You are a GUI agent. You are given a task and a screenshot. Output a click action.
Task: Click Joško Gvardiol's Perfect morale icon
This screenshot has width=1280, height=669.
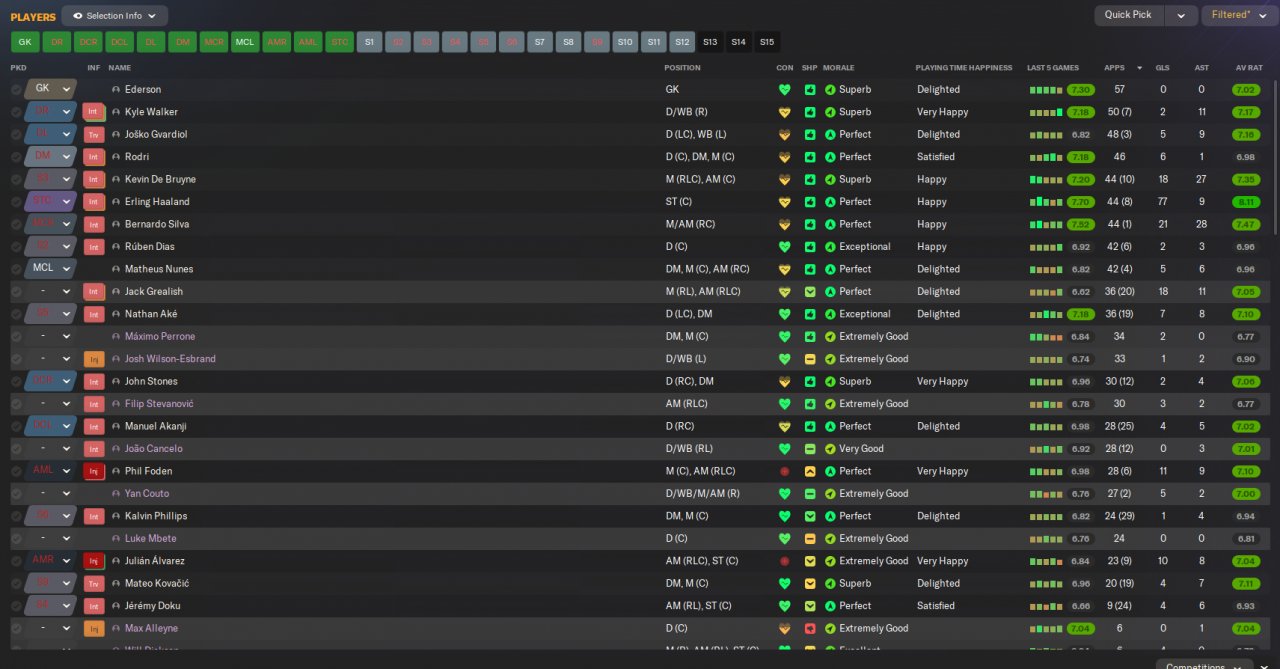(x=830, y=134)
